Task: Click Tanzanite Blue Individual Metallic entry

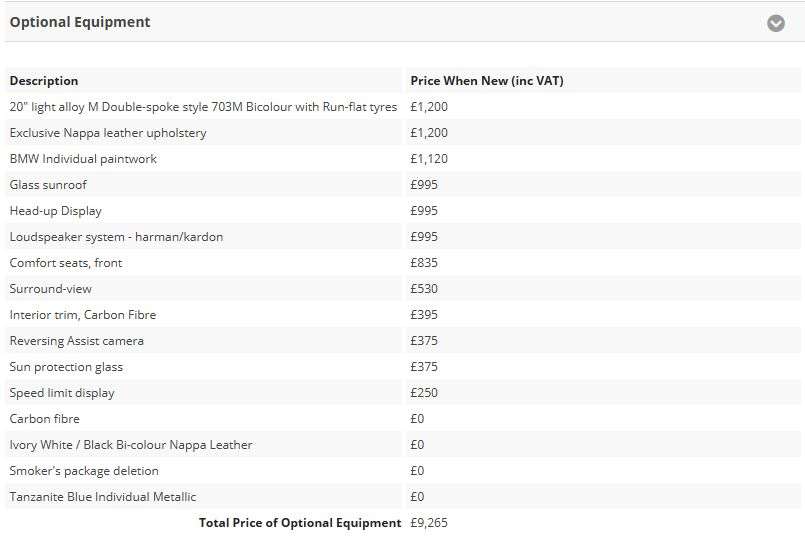Action: point(103,497)
